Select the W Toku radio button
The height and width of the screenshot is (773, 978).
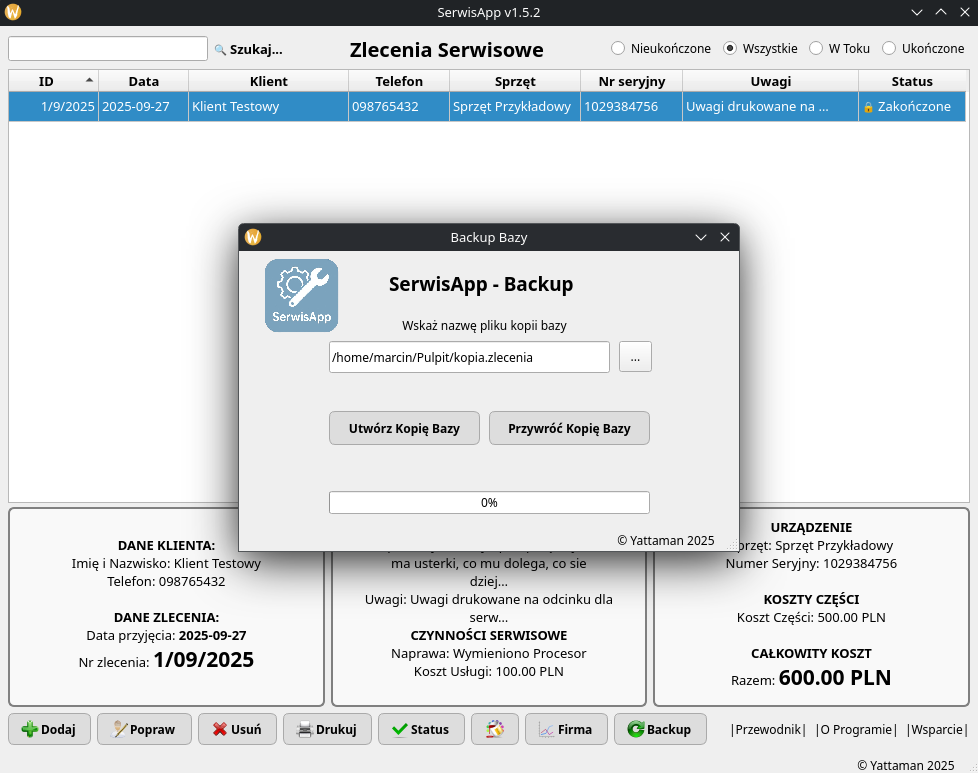tap(816, 48)
